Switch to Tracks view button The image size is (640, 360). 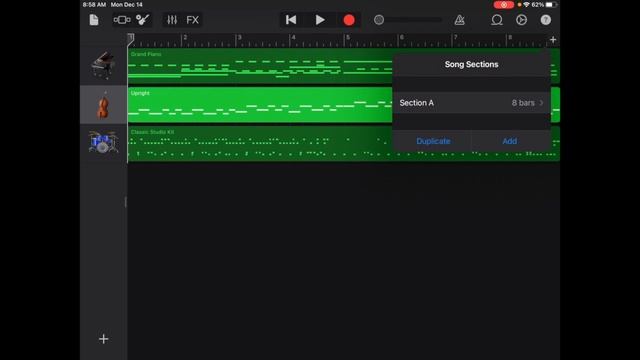tap(122, 20)
